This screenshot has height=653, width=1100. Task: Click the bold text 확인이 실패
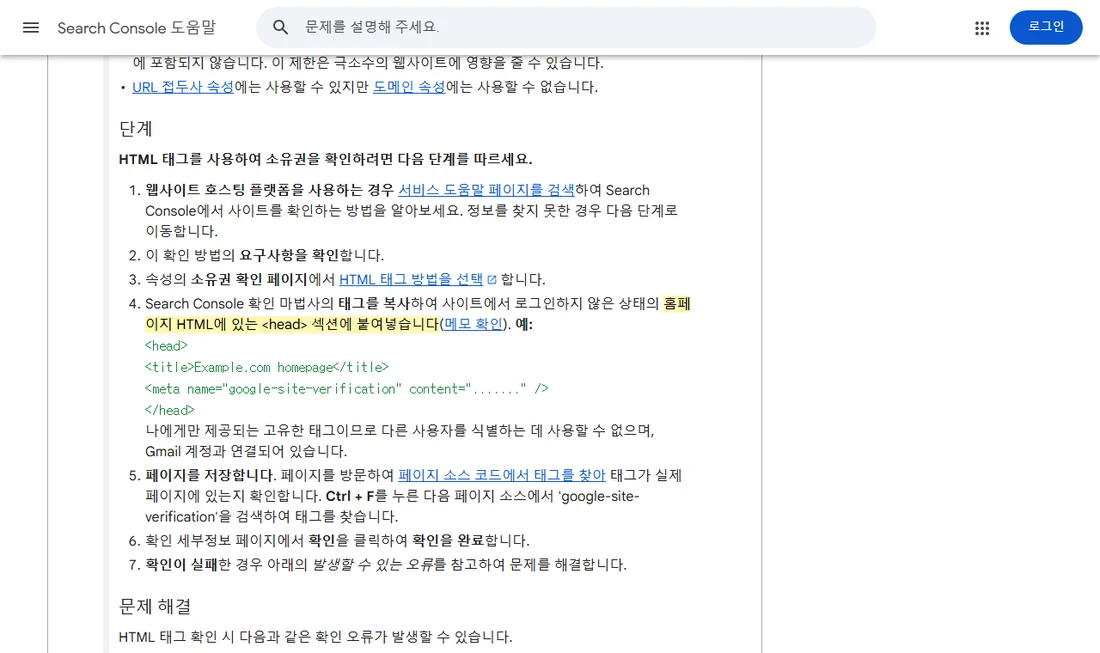(x=181, y=565)
